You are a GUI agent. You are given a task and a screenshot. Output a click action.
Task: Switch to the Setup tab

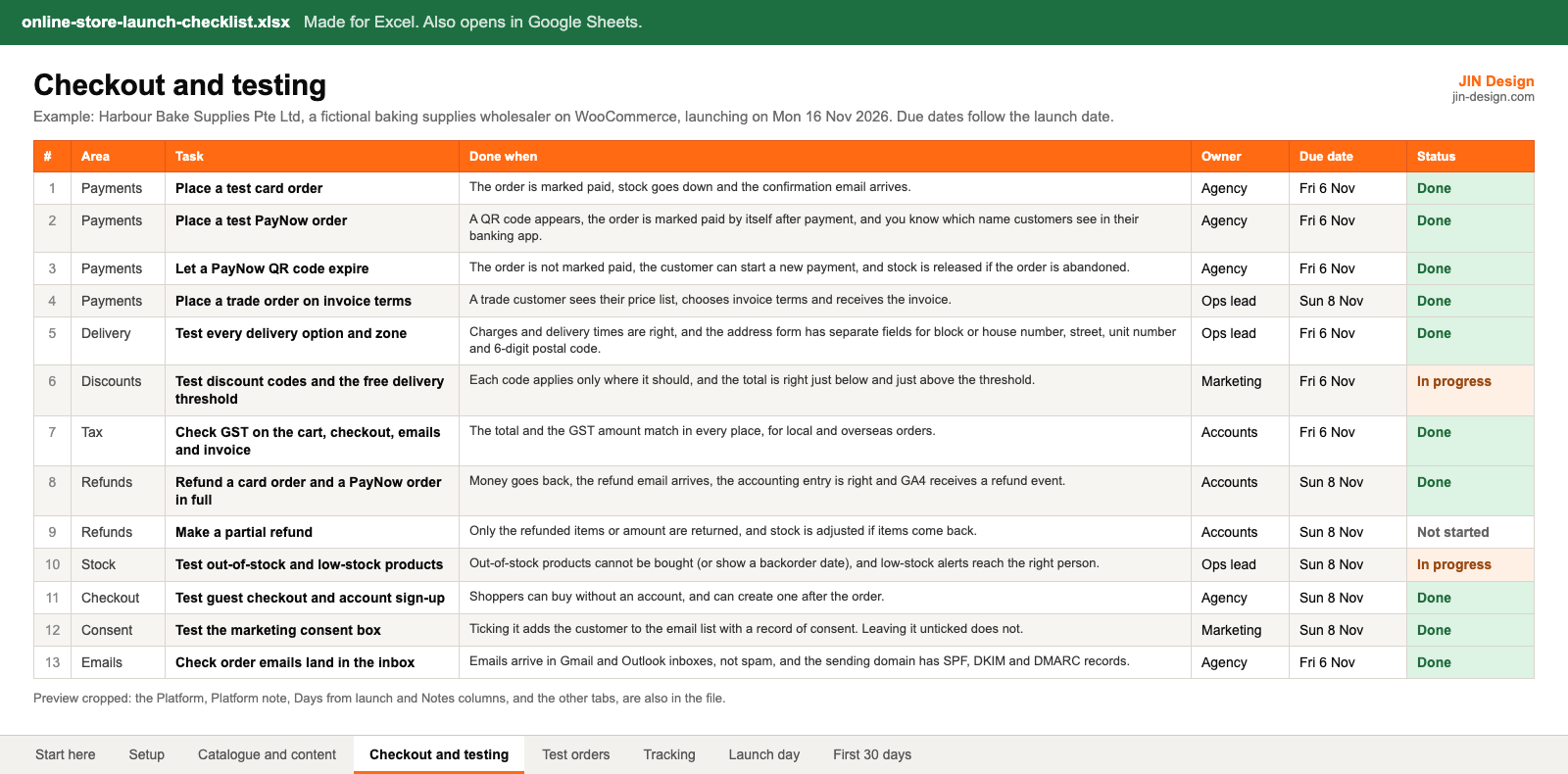(147, 754)
